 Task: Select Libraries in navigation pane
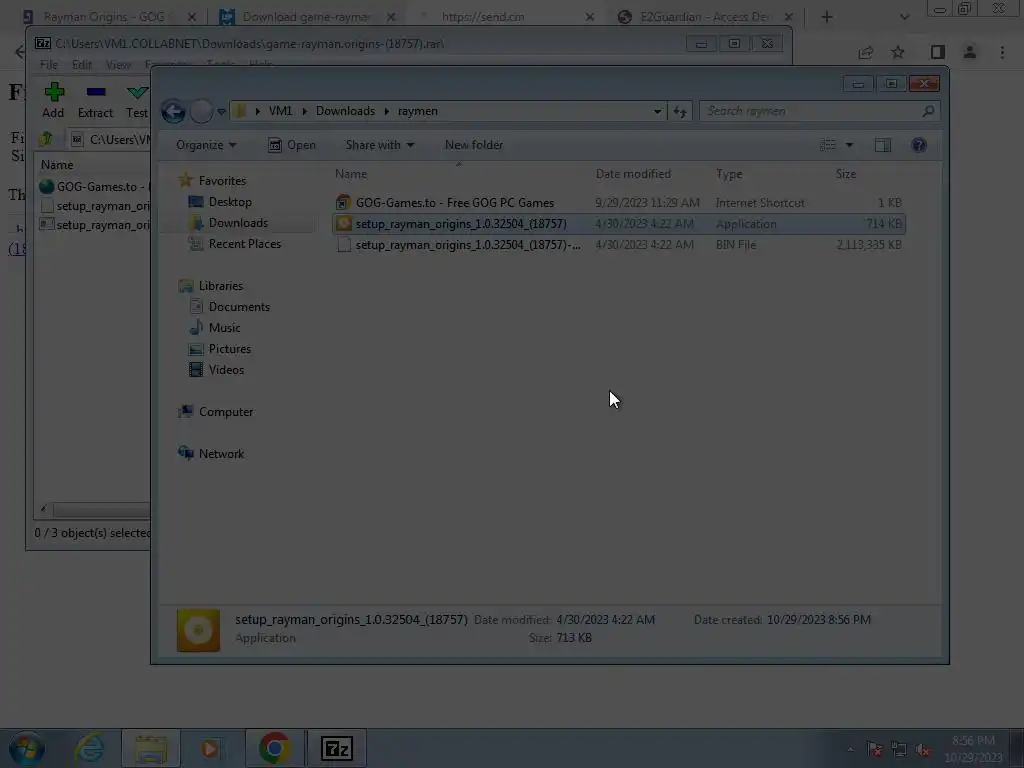pyautogui.click(x=211, y=285)
